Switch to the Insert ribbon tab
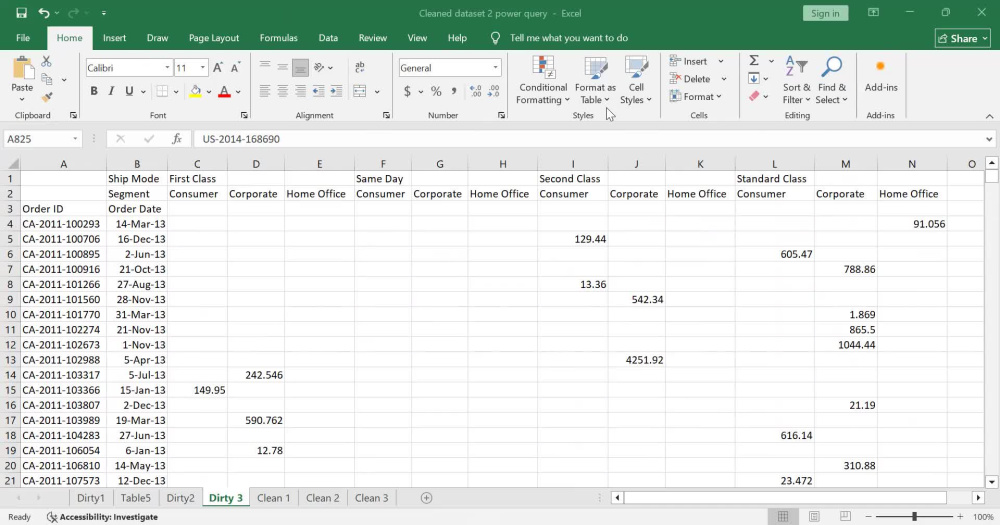 (x=114, y=38)
